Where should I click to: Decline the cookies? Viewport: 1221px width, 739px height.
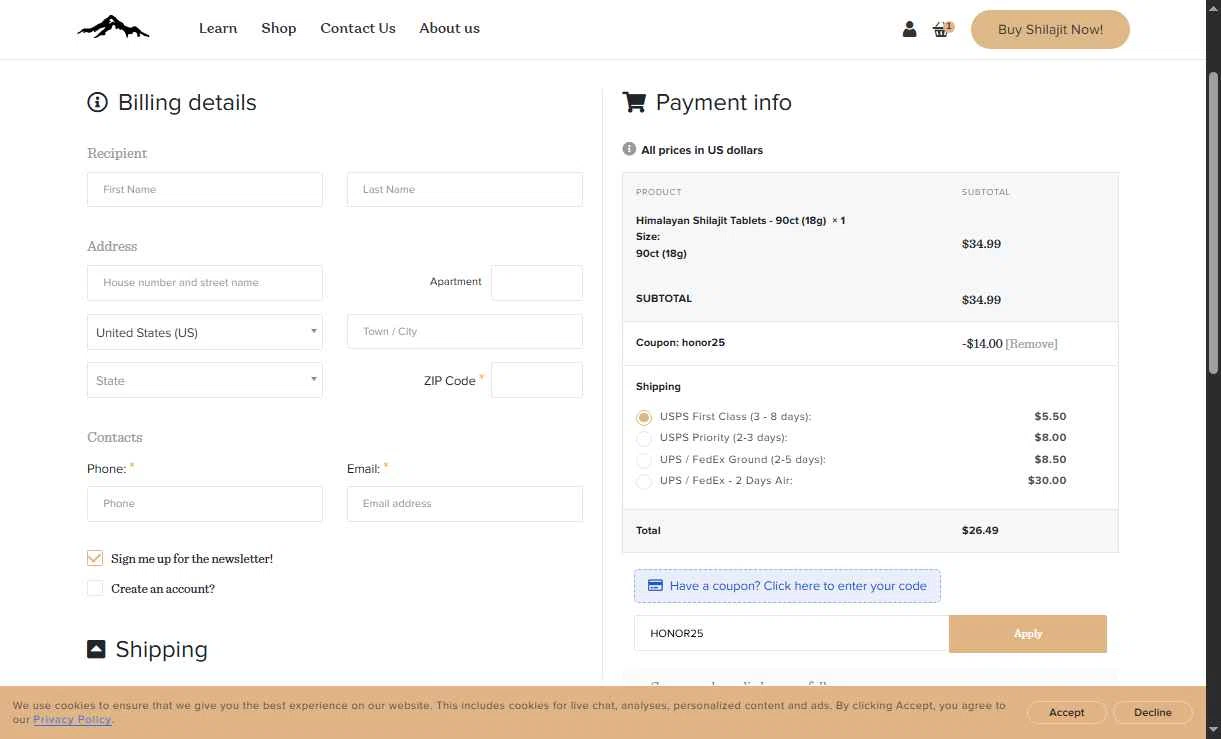pyautogui.click(x=1153, y=712)
